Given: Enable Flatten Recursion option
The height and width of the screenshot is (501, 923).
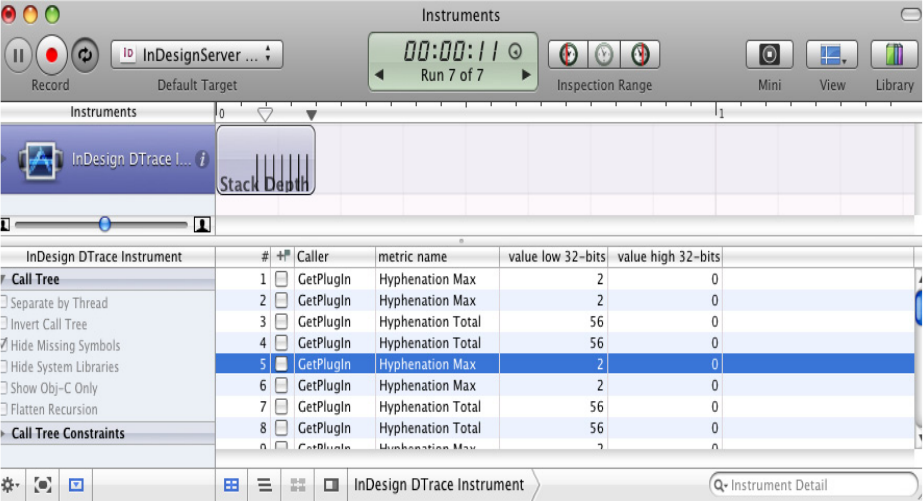Looking at the screenshot, I should click(5, 409).
